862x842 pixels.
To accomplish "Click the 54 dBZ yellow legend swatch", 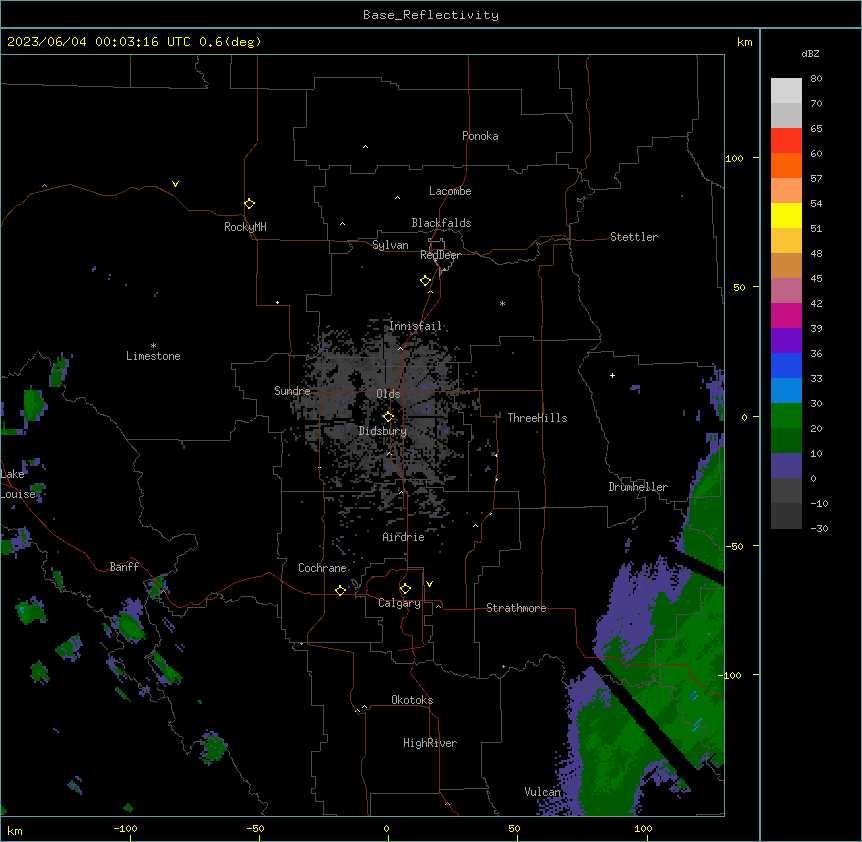I will coord(786,215).
